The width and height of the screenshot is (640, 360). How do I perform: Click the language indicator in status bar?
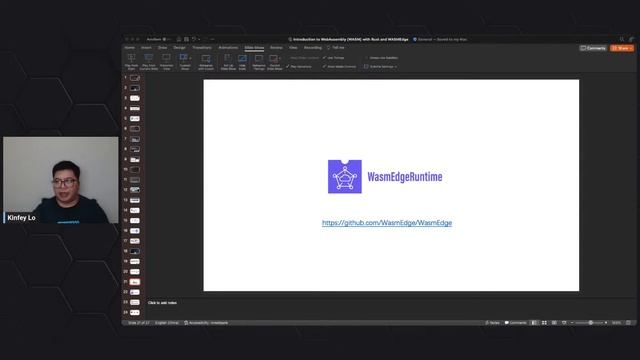point(167,323)
